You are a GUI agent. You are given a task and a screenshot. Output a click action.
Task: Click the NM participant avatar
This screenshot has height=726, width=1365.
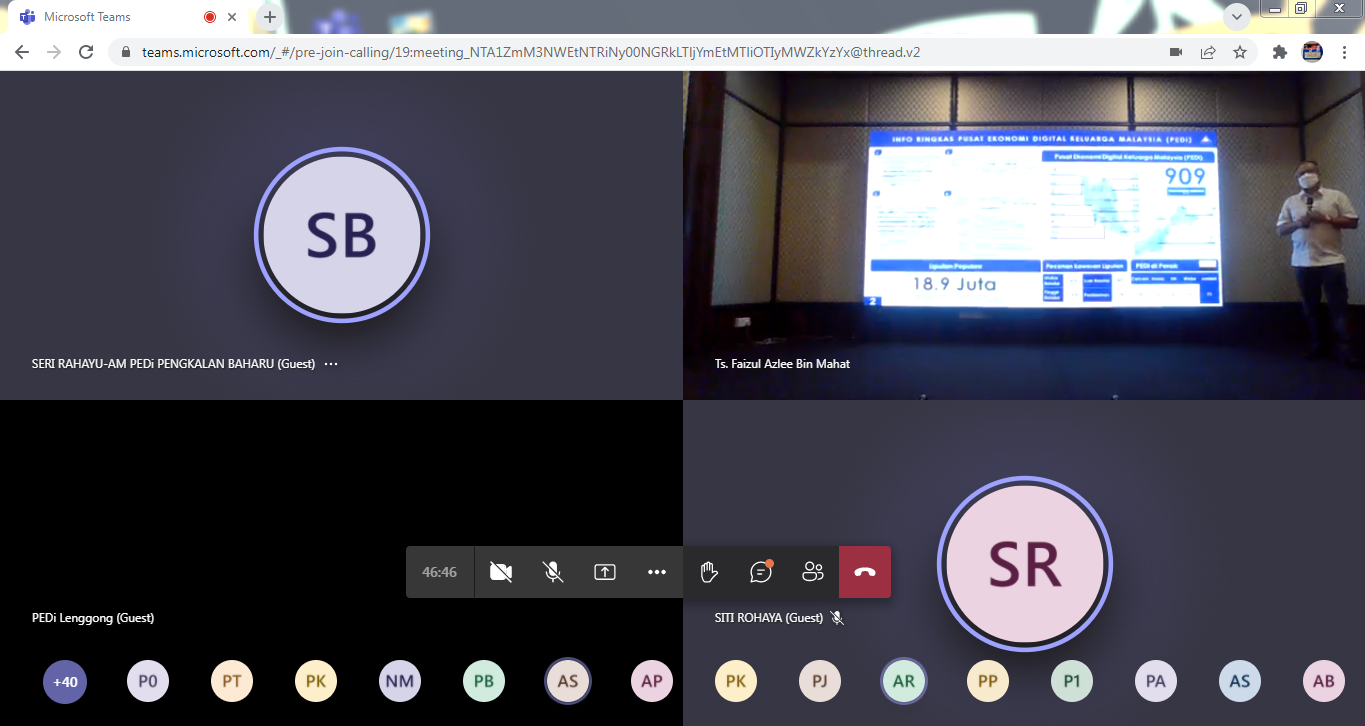pyautogui.click(x=400, y=682)
